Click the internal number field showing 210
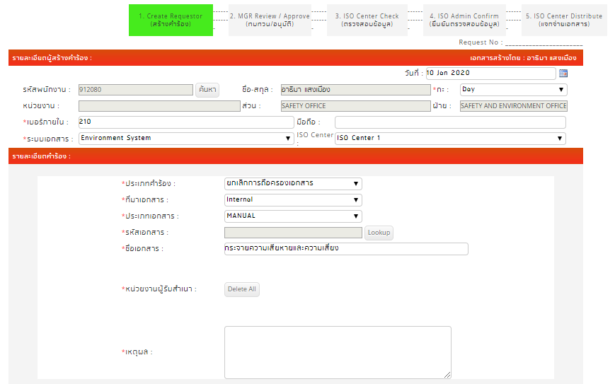The height and width of the screenshot is (384, 615). pos(186,122)
